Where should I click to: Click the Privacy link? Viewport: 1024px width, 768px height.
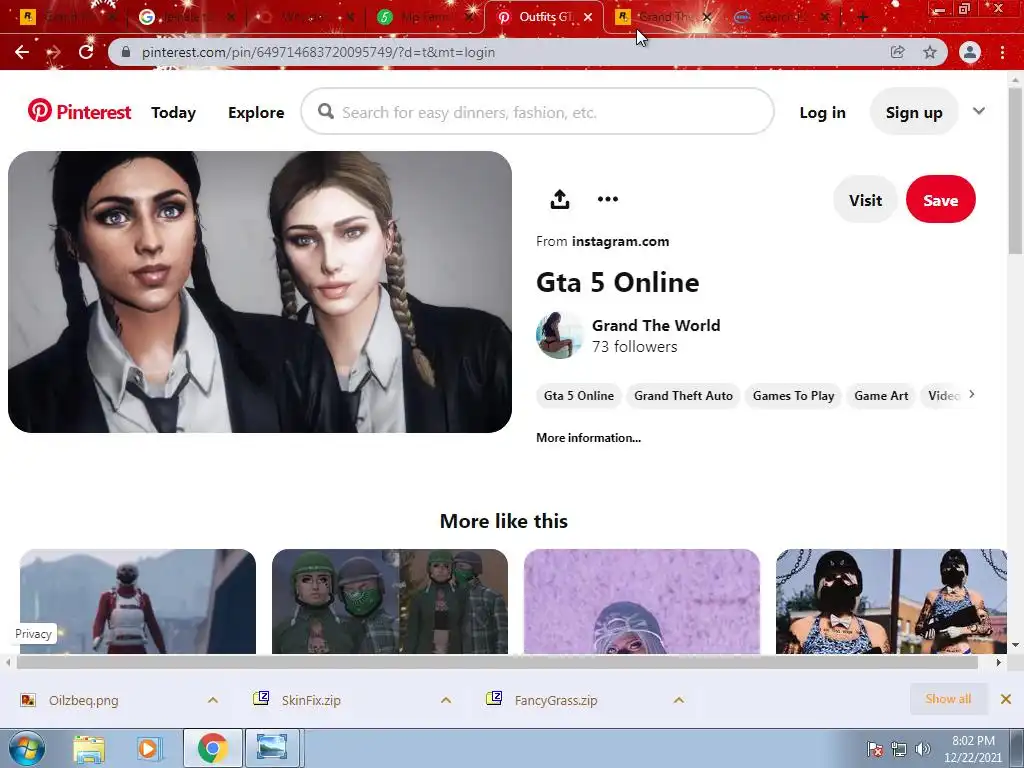(33, 633)
